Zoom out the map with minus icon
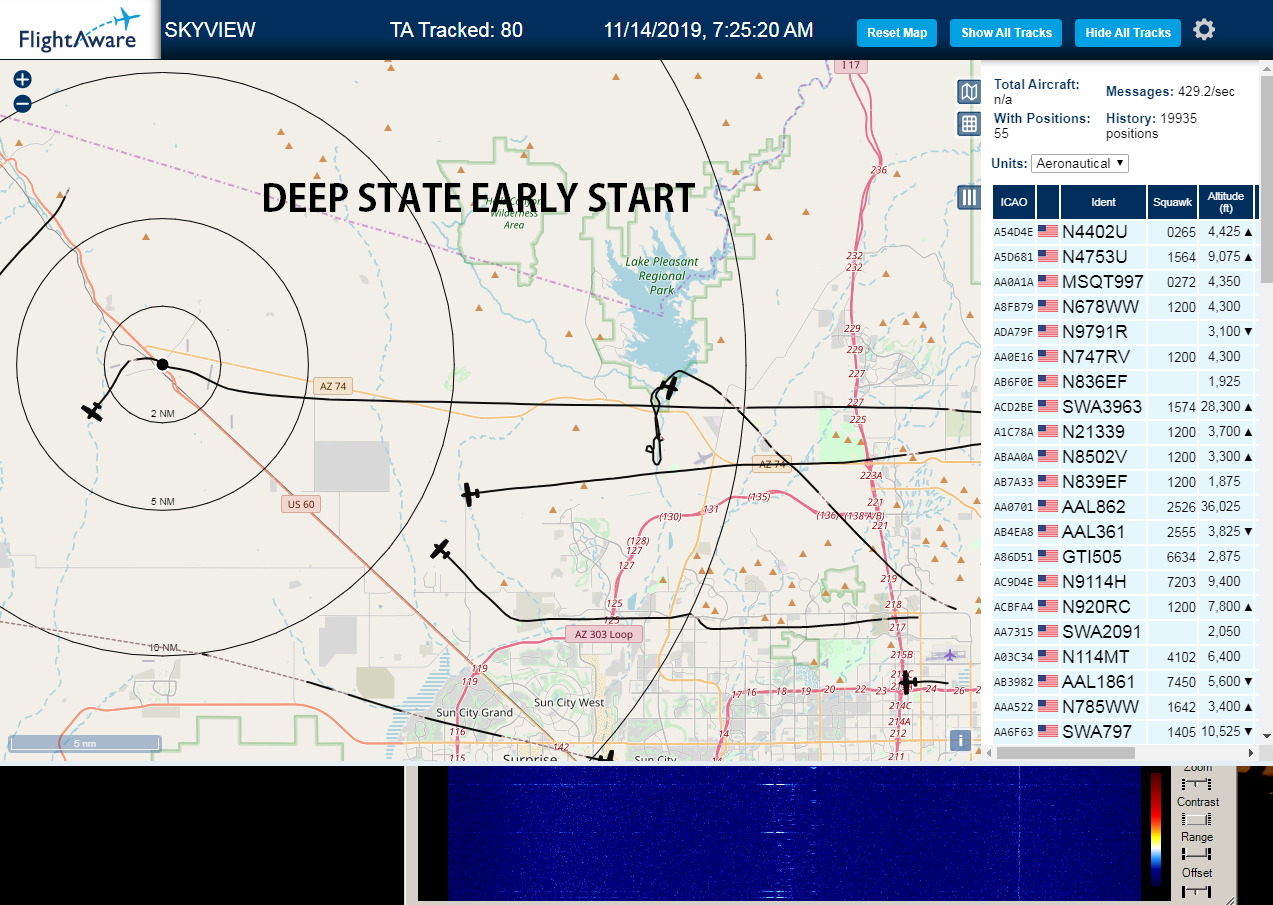The width and height of the screenshot is (1273, 905). 22,103
